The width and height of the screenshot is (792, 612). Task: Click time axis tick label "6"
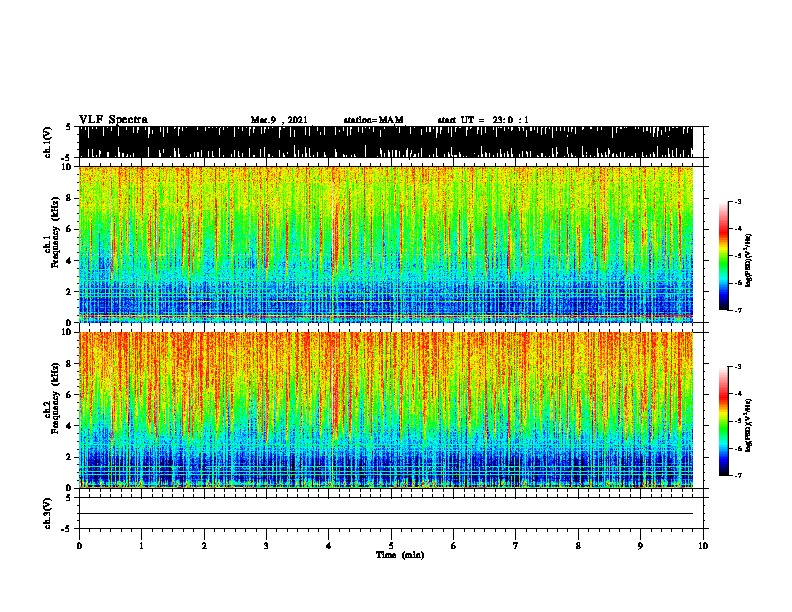click(454, 546)
